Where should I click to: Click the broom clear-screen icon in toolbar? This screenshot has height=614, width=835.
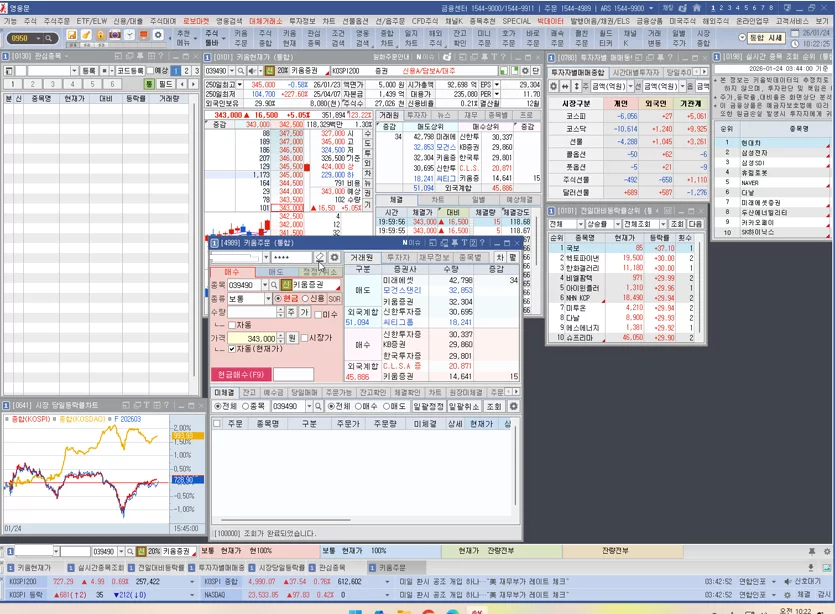point(86,35)
